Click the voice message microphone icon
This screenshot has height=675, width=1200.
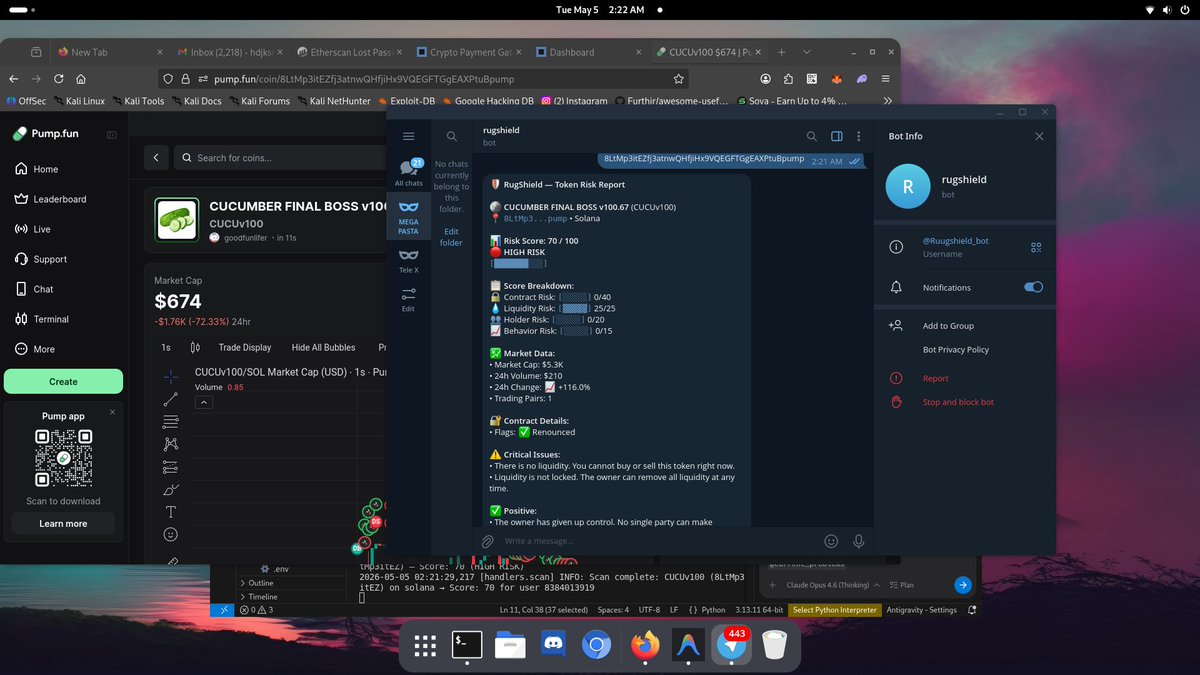(x=858, y=541)
